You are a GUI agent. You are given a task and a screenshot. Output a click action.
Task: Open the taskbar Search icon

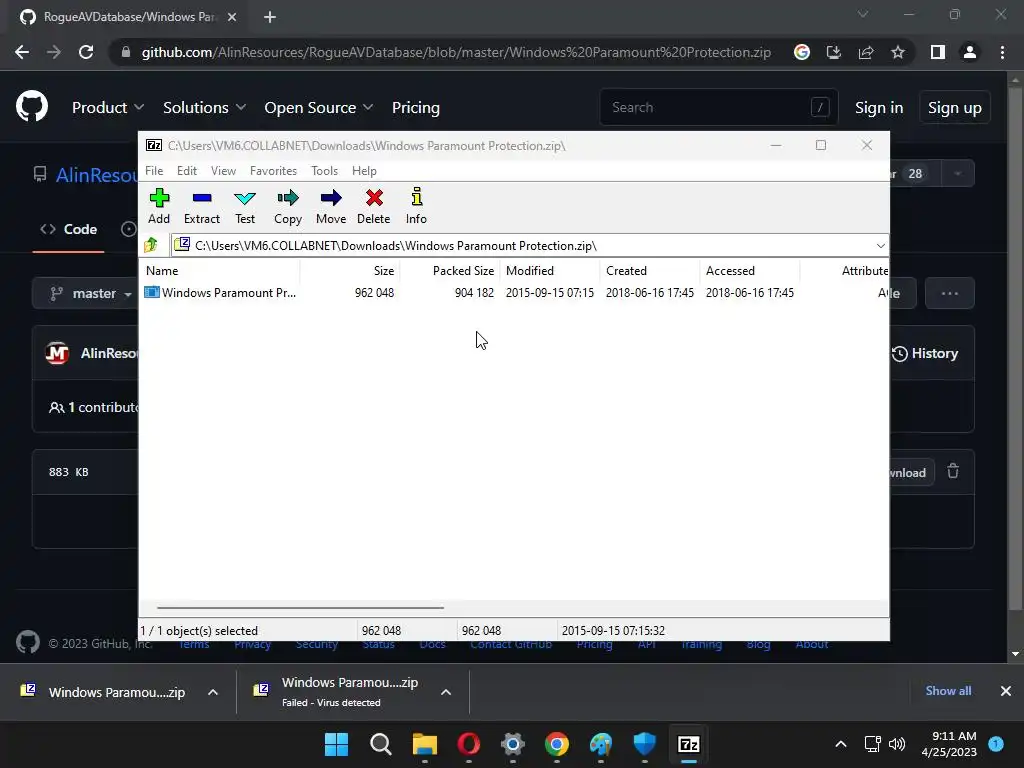click(x=381, y=744)
